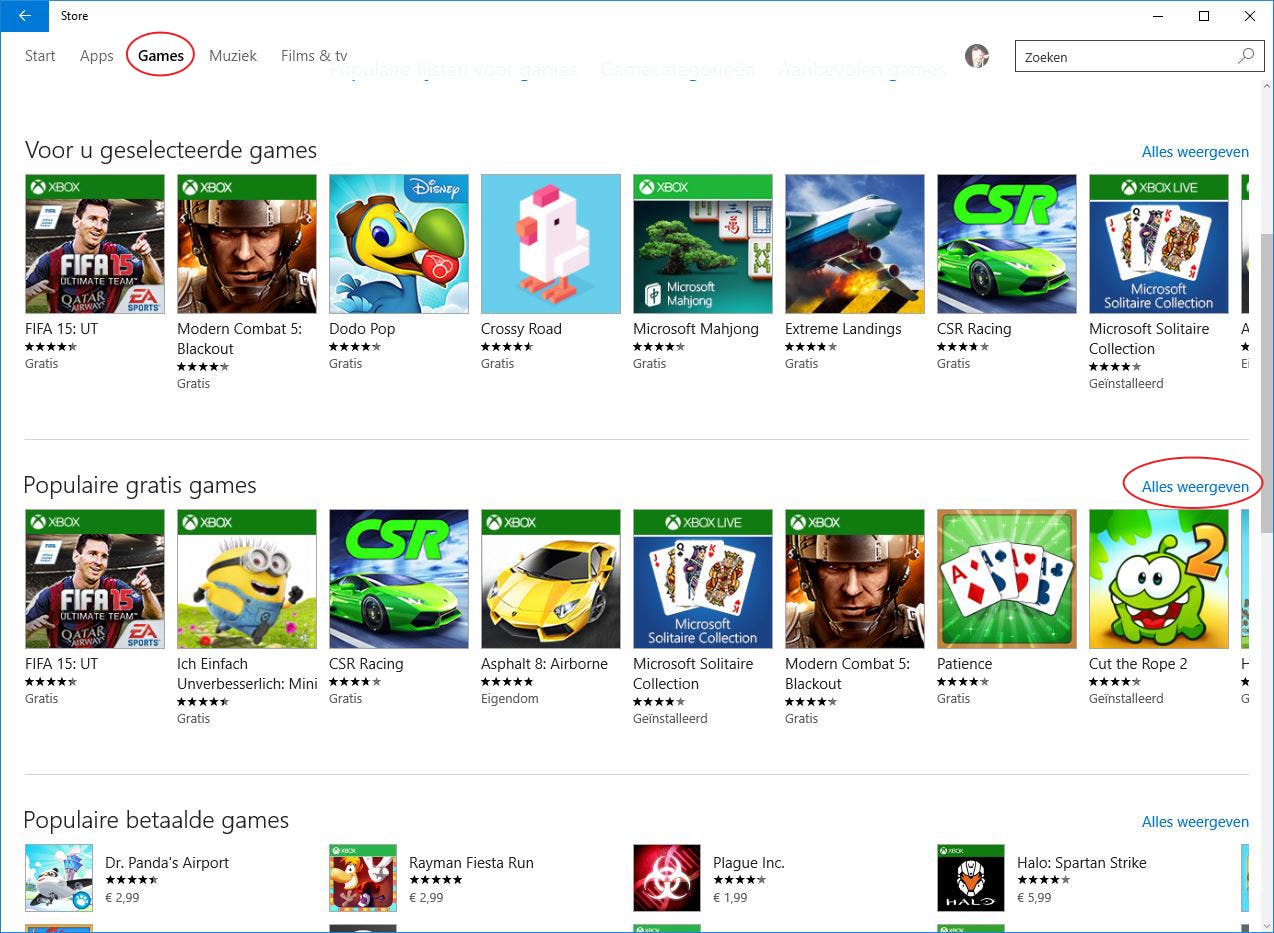1274x933 pixels.
Task: Open the Crossy Road game tile
Action: click(x=551, y=244)
